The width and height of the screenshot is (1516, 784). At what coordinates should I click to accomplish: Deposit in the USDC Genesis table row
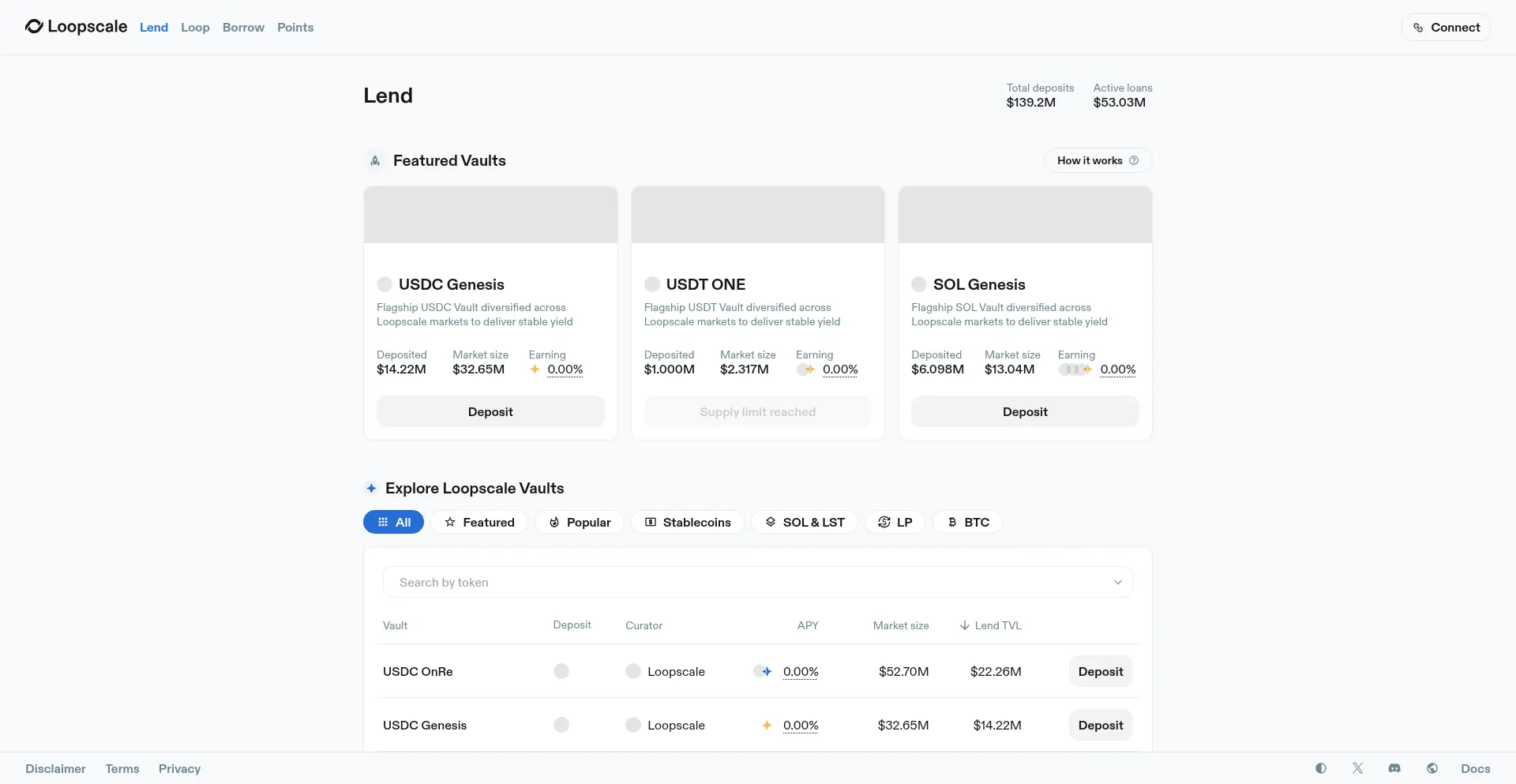pyautogui.click(x=1101, y=725)
